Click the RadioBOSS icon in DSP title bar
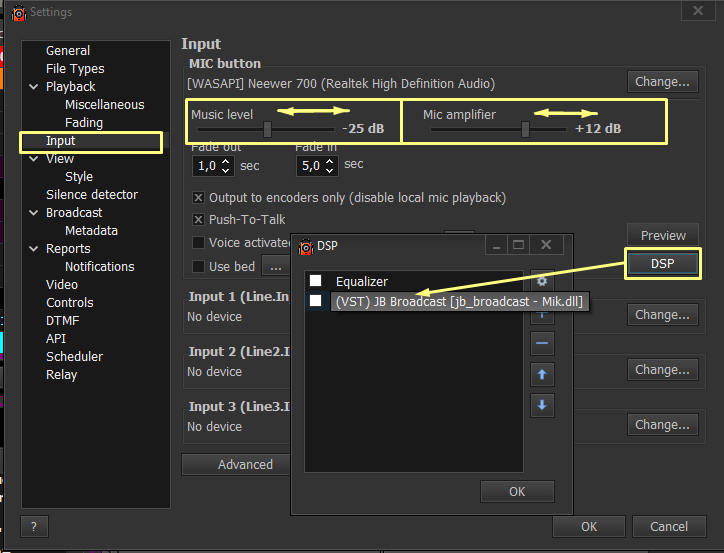724x553 pixels. pyautogui.click(x=305, y=245)
